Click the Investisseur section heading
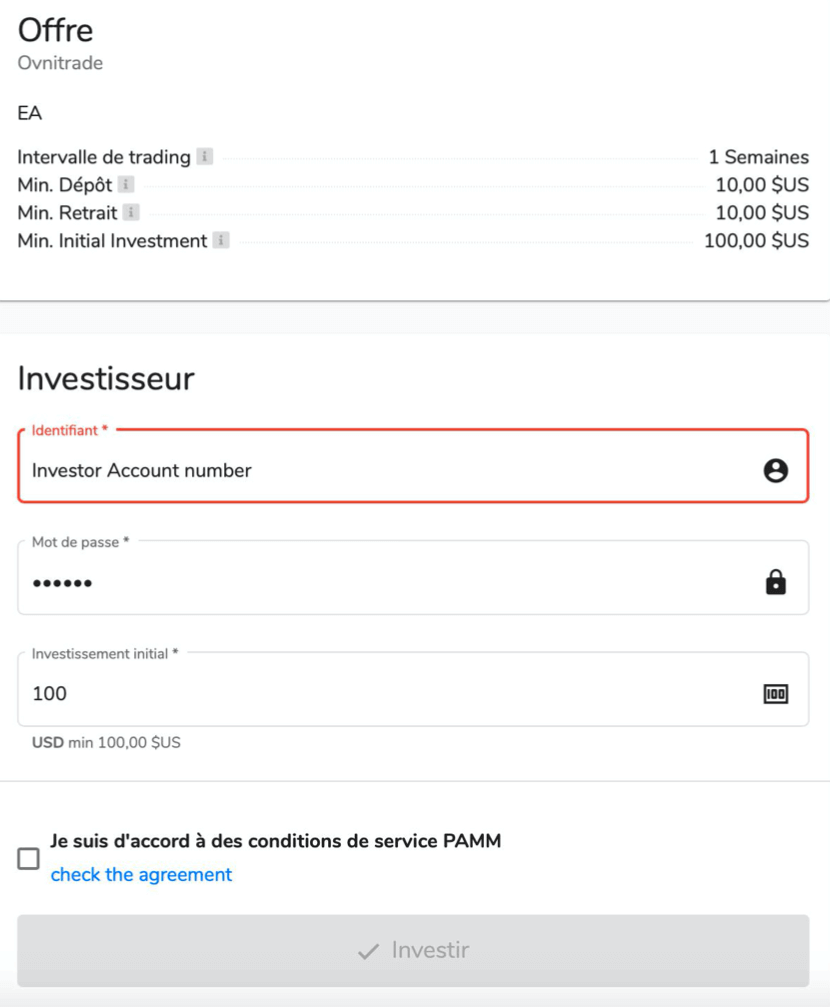This screenshot has height=1007, width=830. click(x=106, y=379)
